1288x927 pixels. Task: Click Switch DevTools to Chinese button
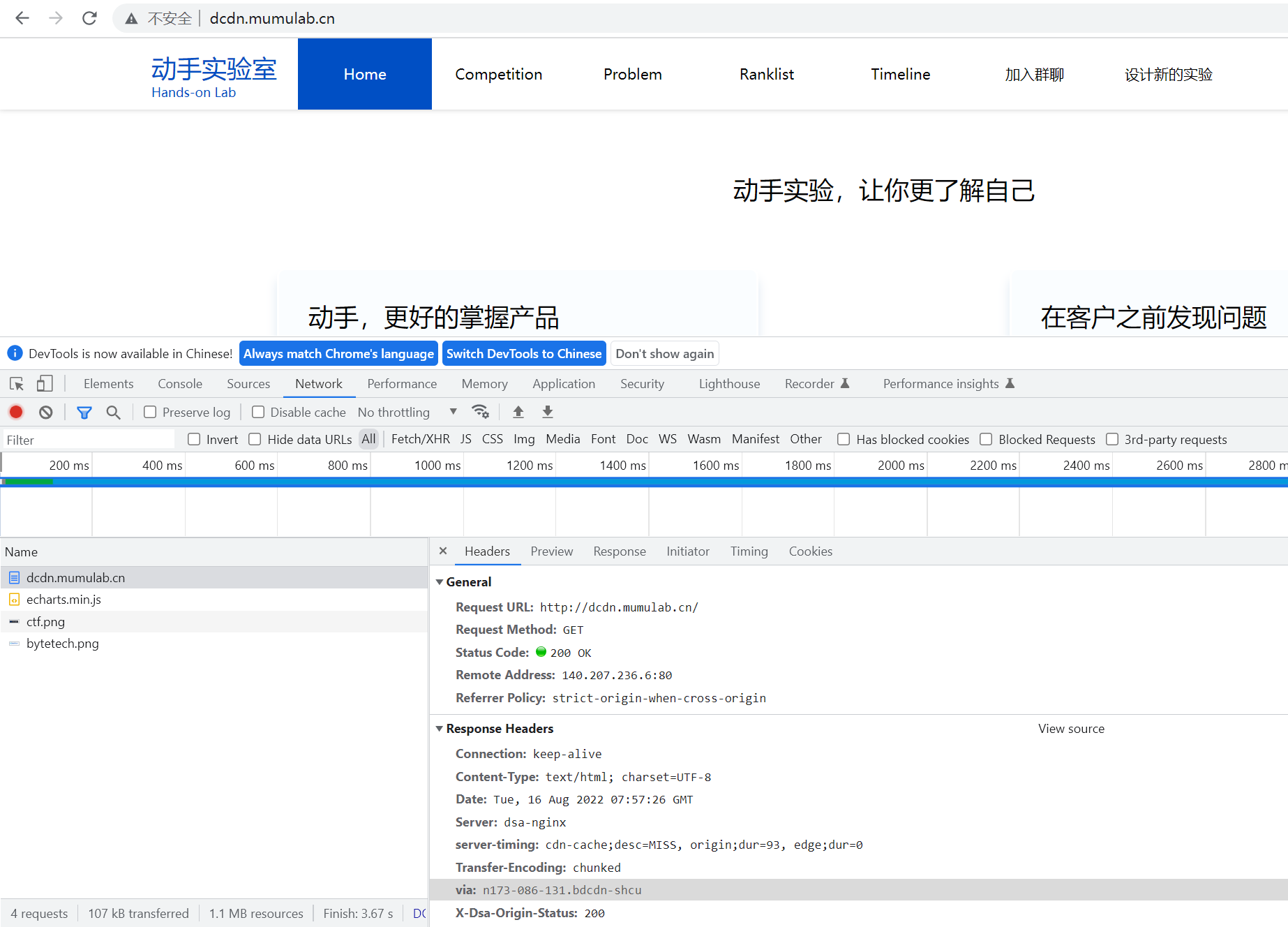click(x=523, y=354)
